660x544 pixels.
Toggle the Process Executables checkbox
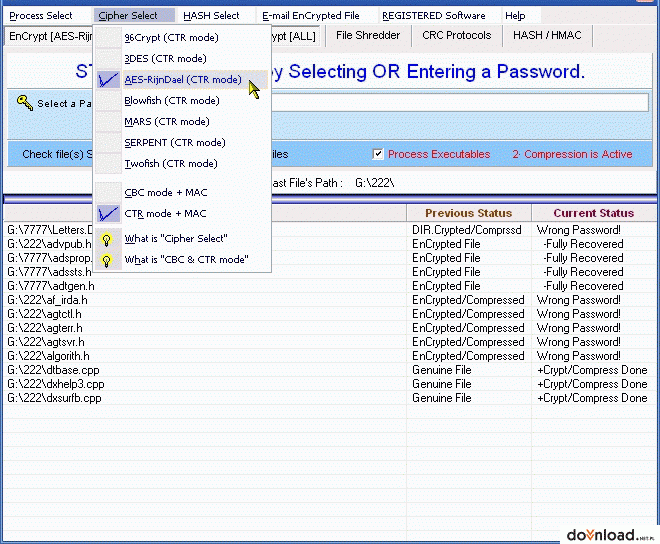point(378,154)
